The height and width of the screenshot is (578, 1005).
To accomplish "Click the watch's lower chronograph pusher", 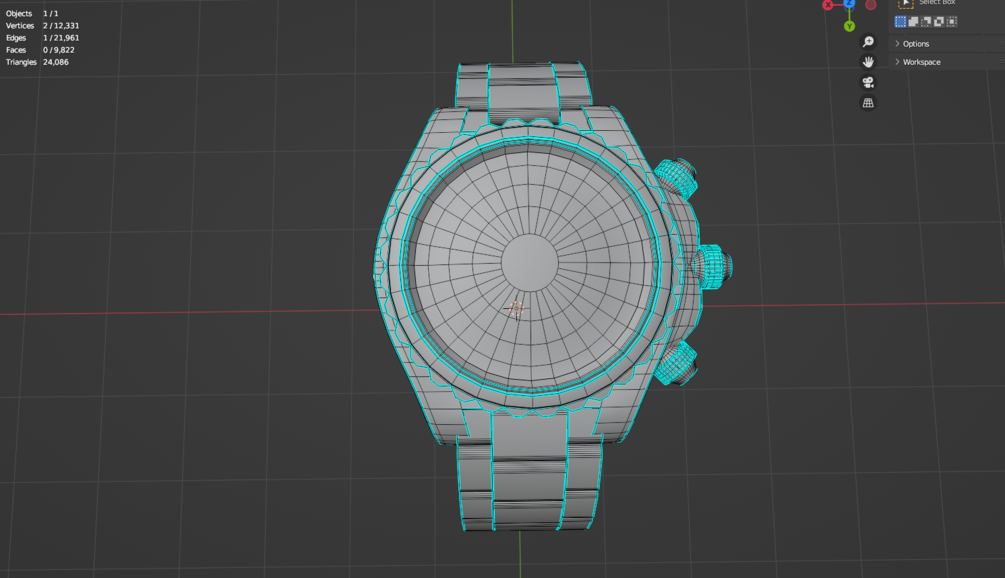I will [676, 363].
